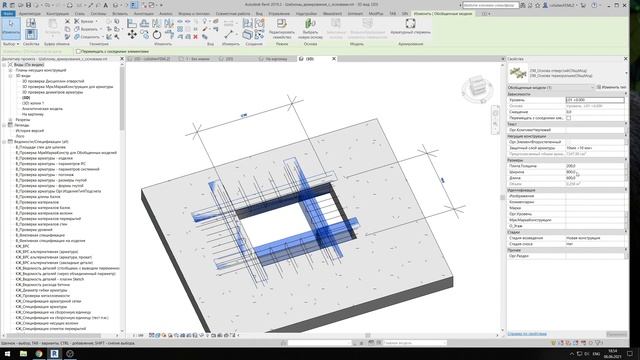Open the type selector dropdown in Properties

(x=626, y=73)
